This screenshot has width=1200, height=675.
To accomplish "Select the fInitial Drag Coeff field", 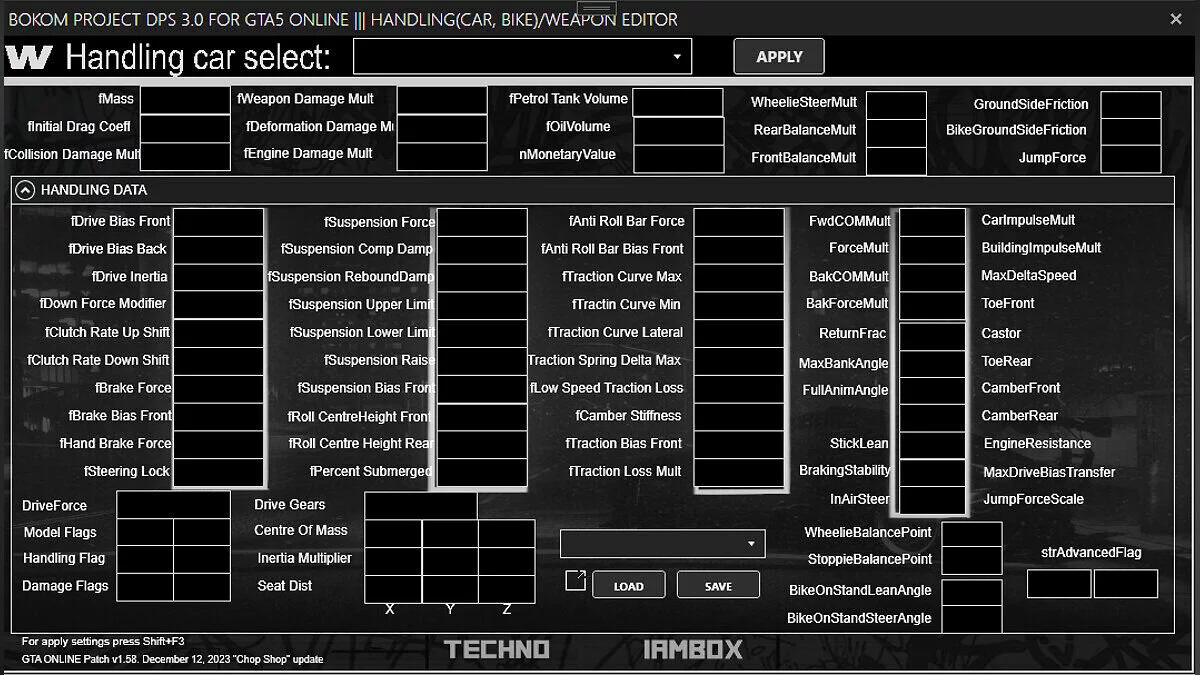I will 185,128.
